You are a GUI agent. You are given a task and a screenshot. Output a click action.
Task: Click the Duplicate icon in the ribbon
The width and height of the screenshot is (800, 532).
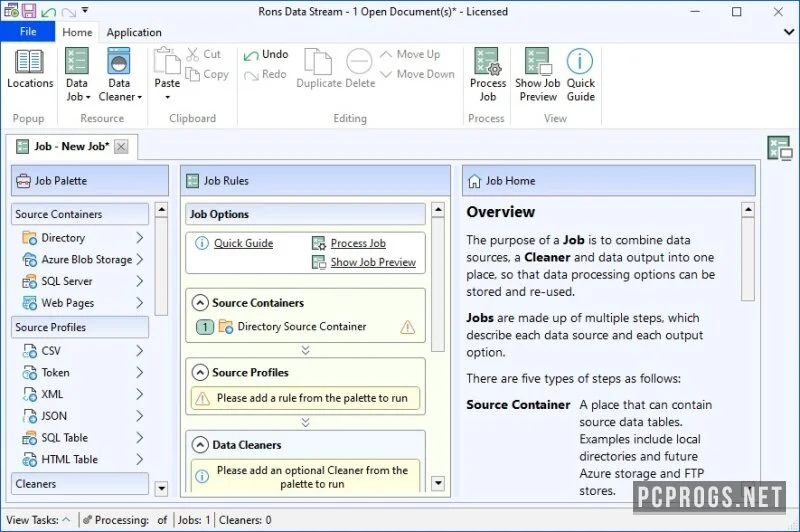(x=317, y=62)
